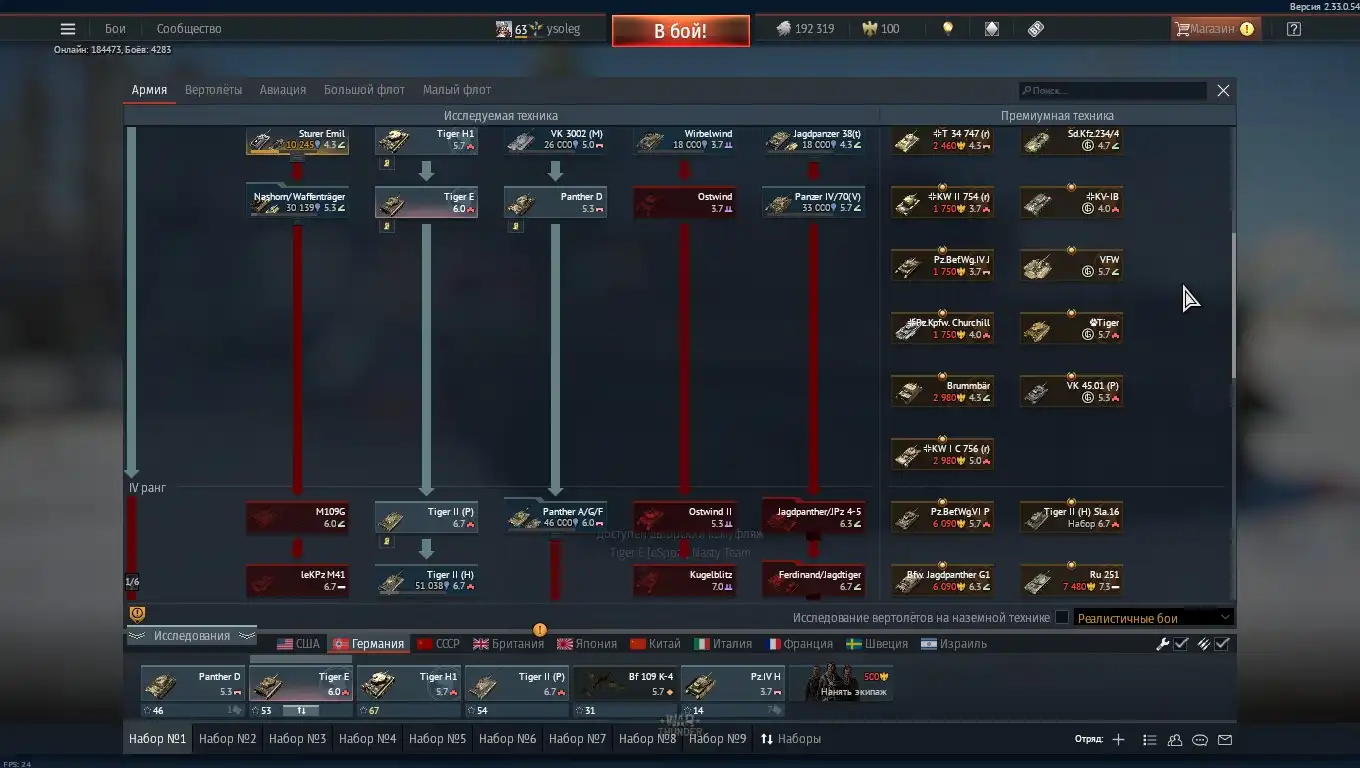The height and width of the screenshot is (768, 1360).
Task: Click the ammunition shells icon near checkboxes
Action: 1204,644
